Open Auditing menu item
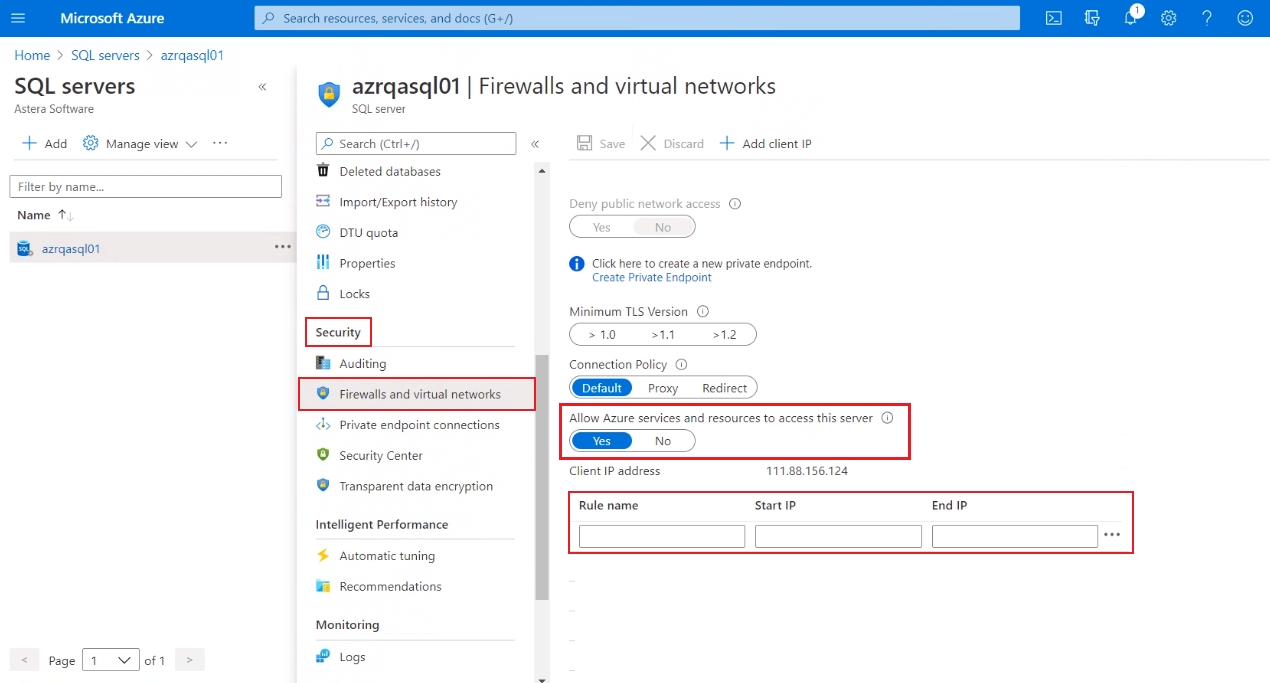Screen dimensions: 1270x683 (362, 364)
